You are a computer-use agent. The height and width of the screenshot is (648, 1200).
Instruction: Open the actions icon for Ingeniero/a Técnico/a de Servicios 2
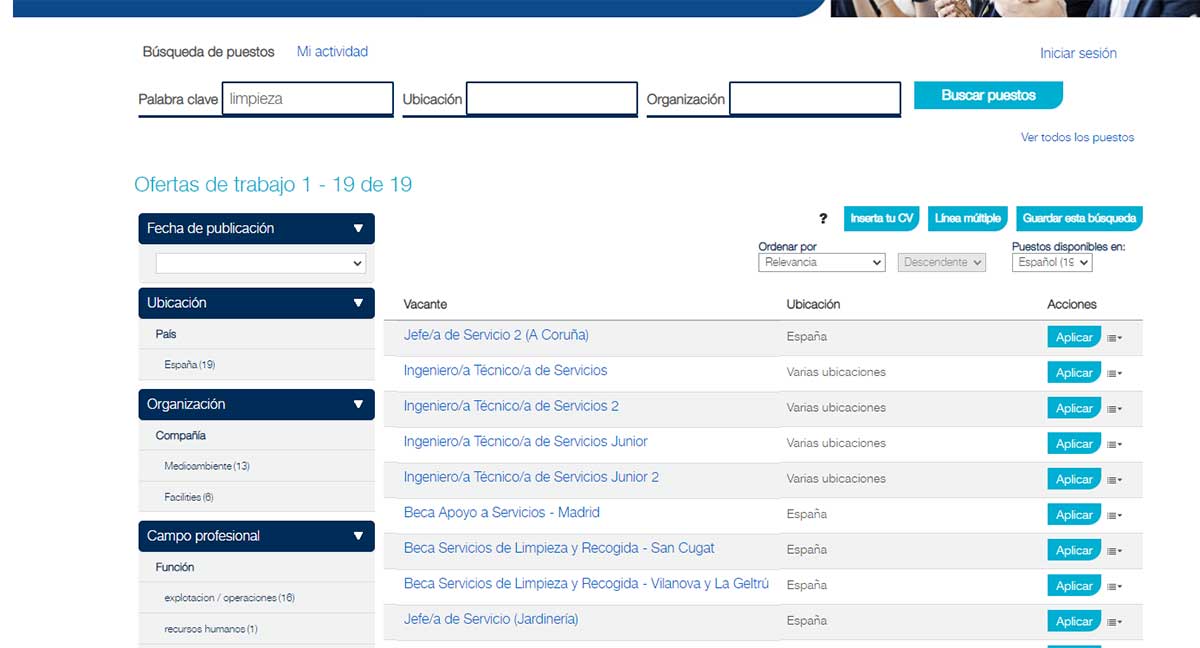point(1115,408)
